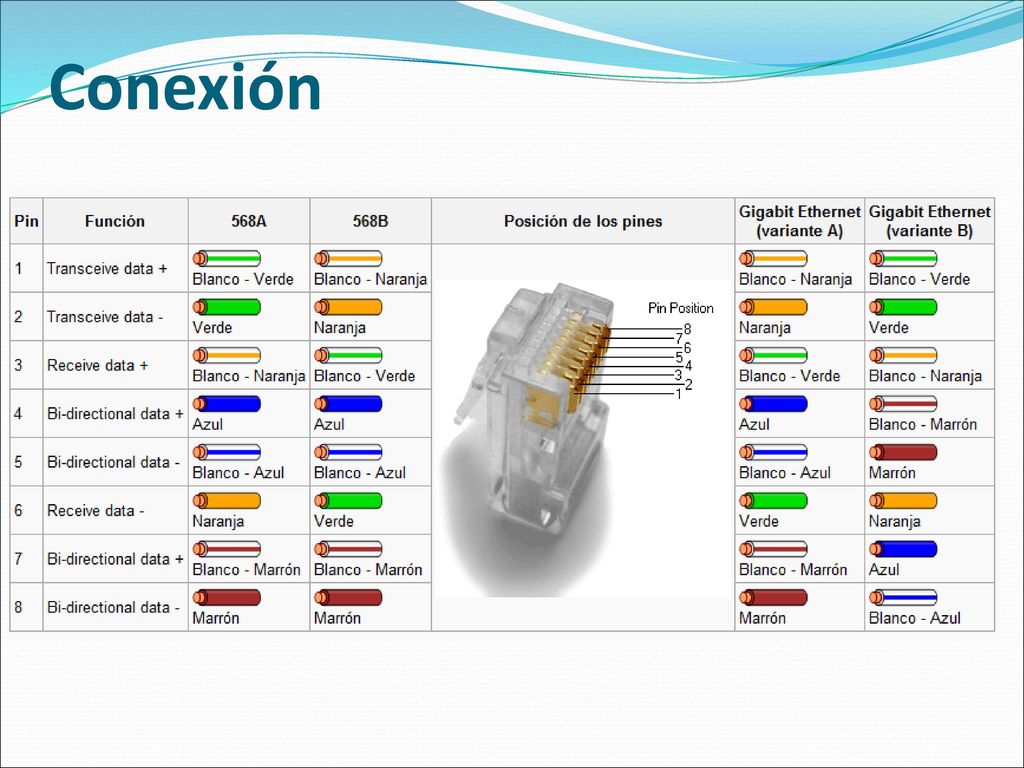1024x768 pixels.
Task: Click orange wire icon in 568B pin 2
Action: point(348,307)
